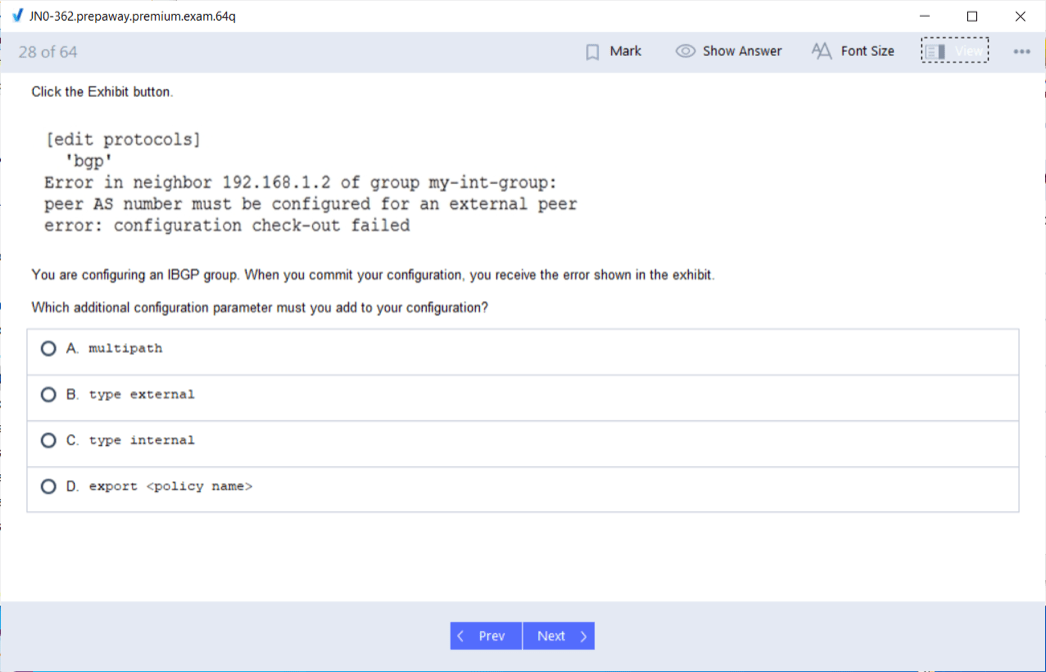Minimize the exam window
The image size is (1046, 672).
pyautogui.click(x=925, y=16)
